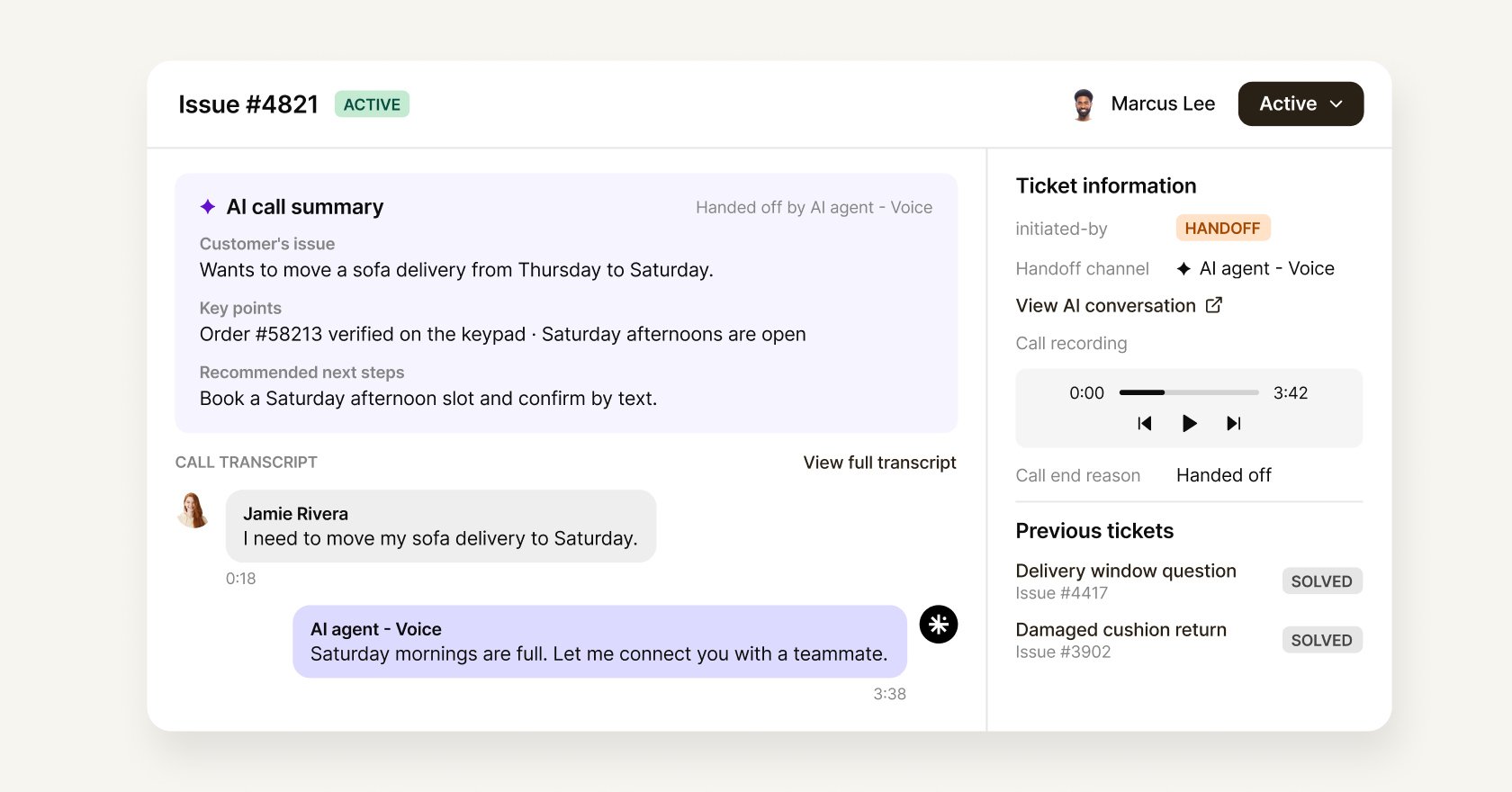Click the Issue #3902 label
The height and width of the screenshot is (792, 1512).
tap(1063, 652)
